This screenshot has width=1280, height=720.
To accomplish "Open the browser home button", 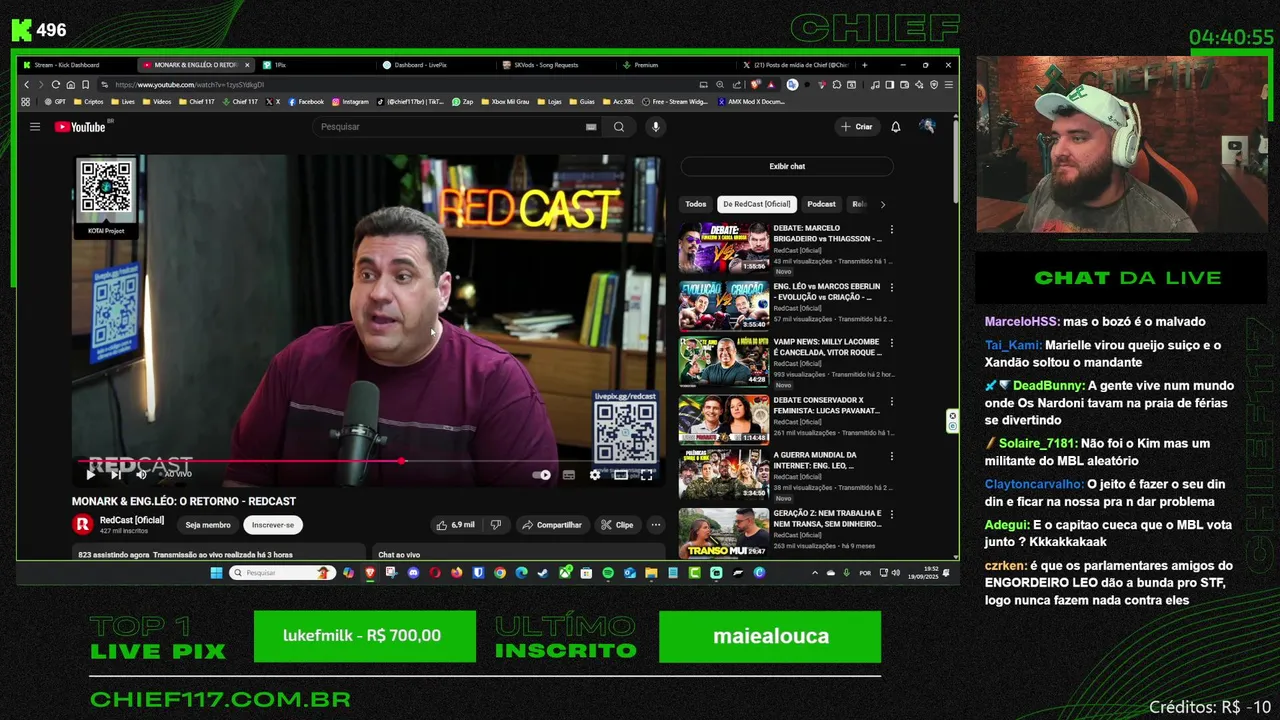I will point(71,85).
